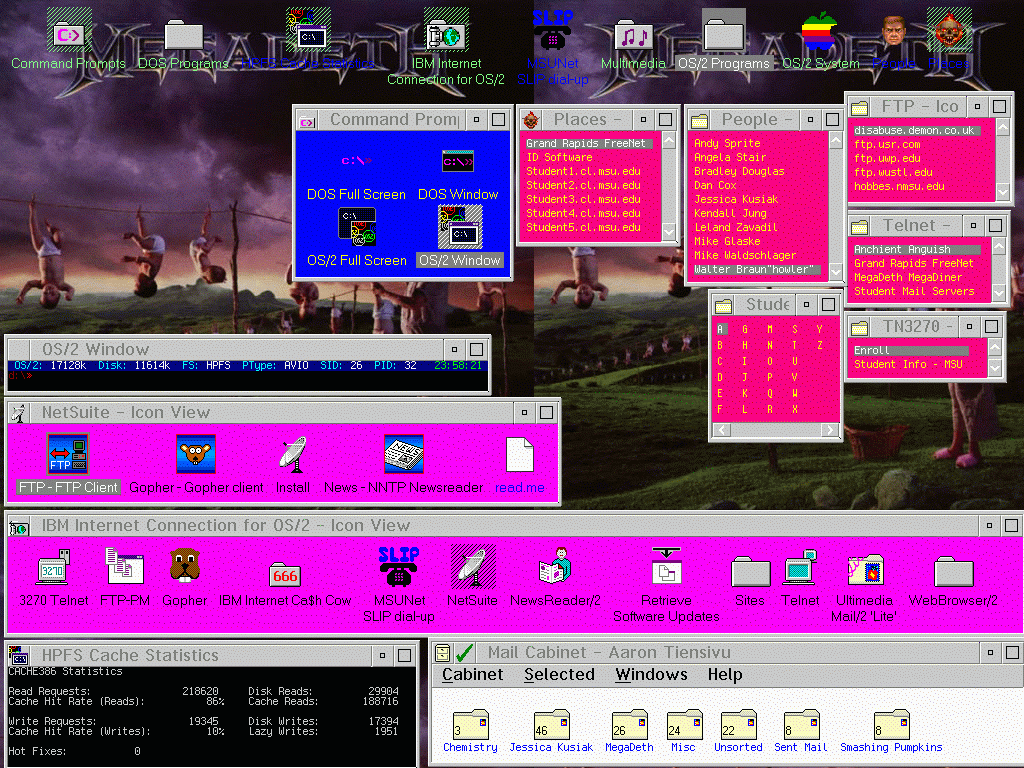
Task: Select Jessica Kusiak in People list
Action: tap(736, 200)
